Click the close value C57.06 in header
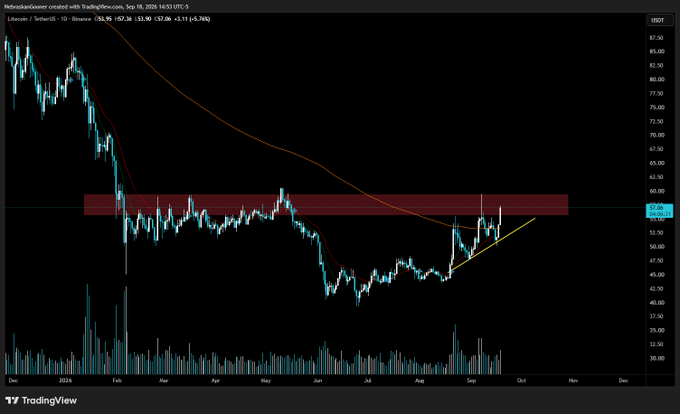 click(162, 19)
